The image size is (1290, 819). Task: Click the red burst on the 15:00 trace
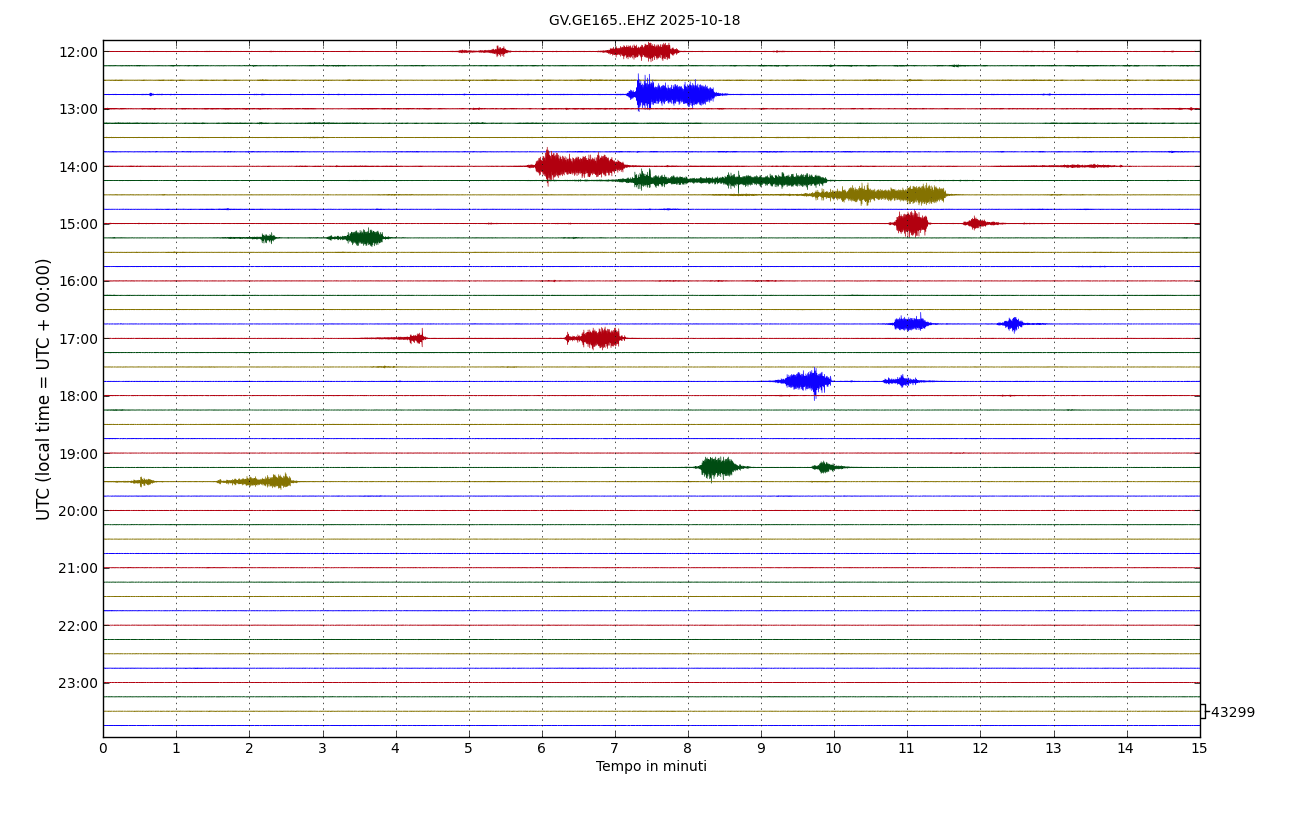910,223
